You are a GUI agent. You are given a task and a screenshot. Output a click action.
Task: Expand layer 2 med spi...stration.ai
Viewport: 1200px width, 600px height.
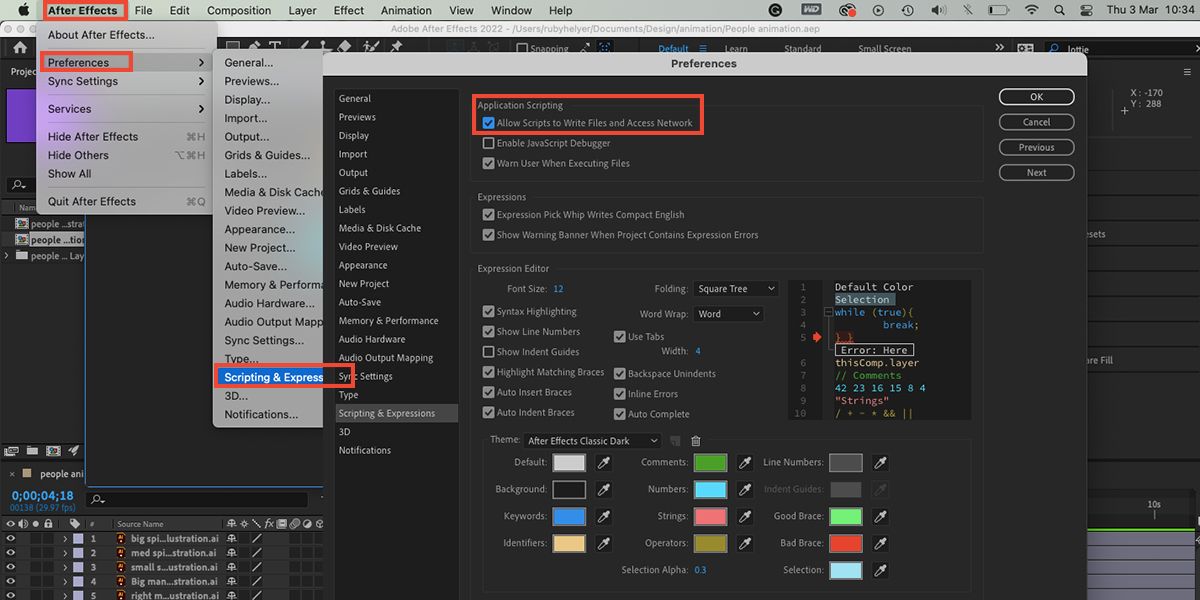66,553
